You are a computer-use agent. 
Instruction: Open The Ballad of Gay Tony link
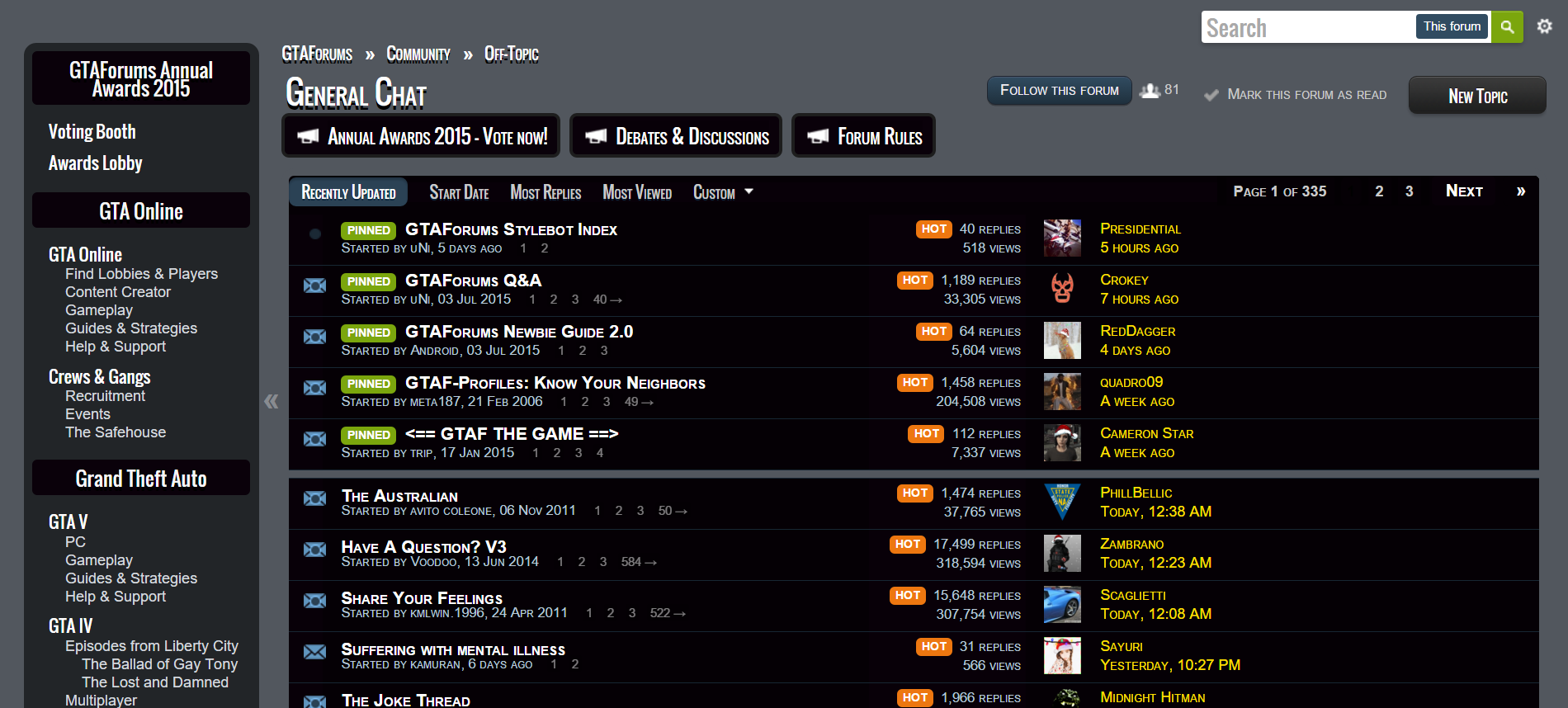(159, 664)
